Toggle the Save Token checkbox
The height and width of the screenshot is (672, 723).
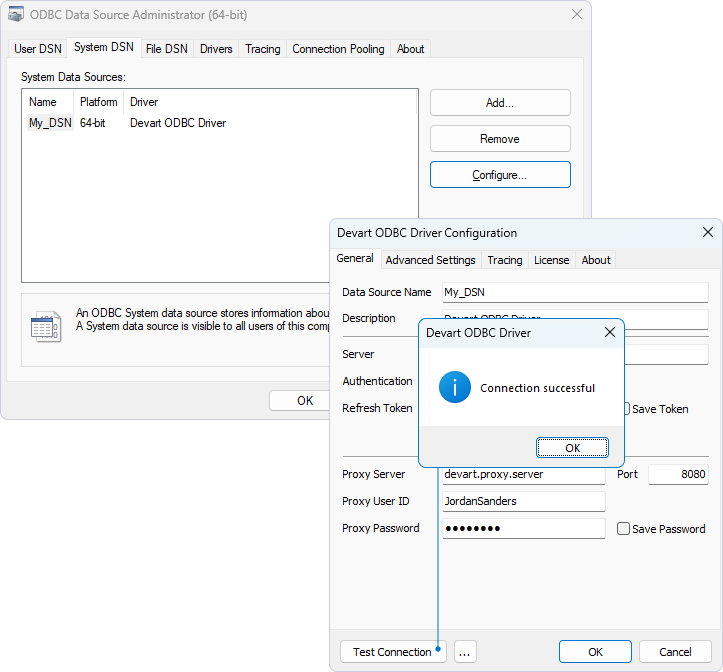pos(627,409)
